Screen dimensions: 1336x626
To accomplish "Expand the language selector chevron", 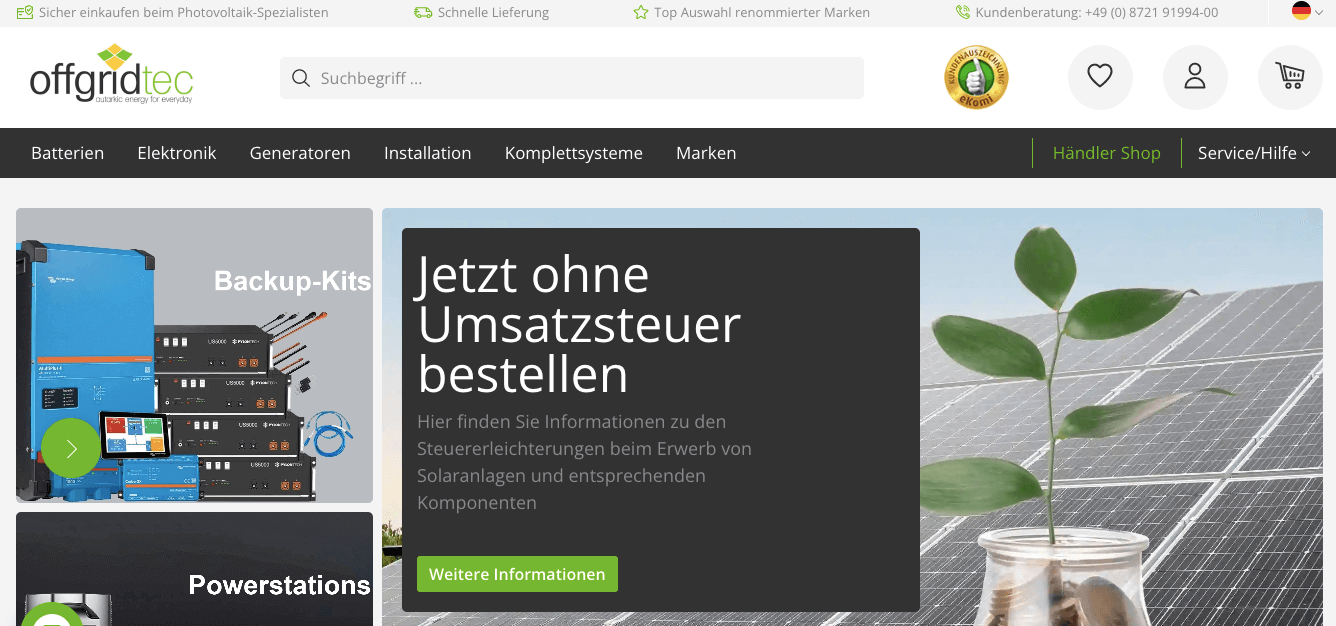I will [1319, 13].
